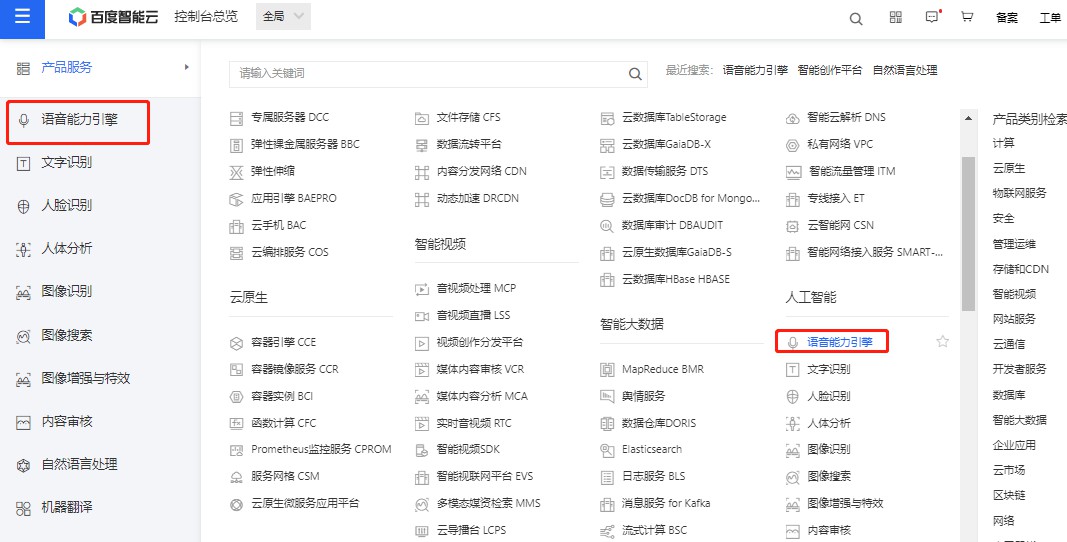Select 图像识别 in the left sidebar

coord(67,291)
